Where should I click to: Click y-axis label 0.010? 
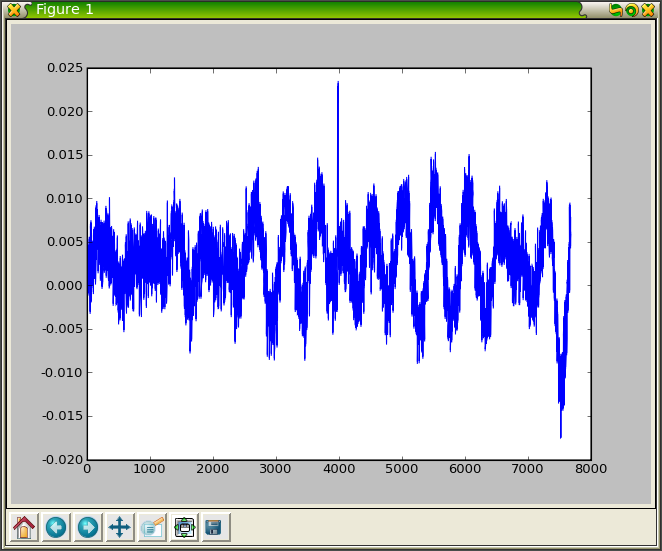(x=65, y=198)
